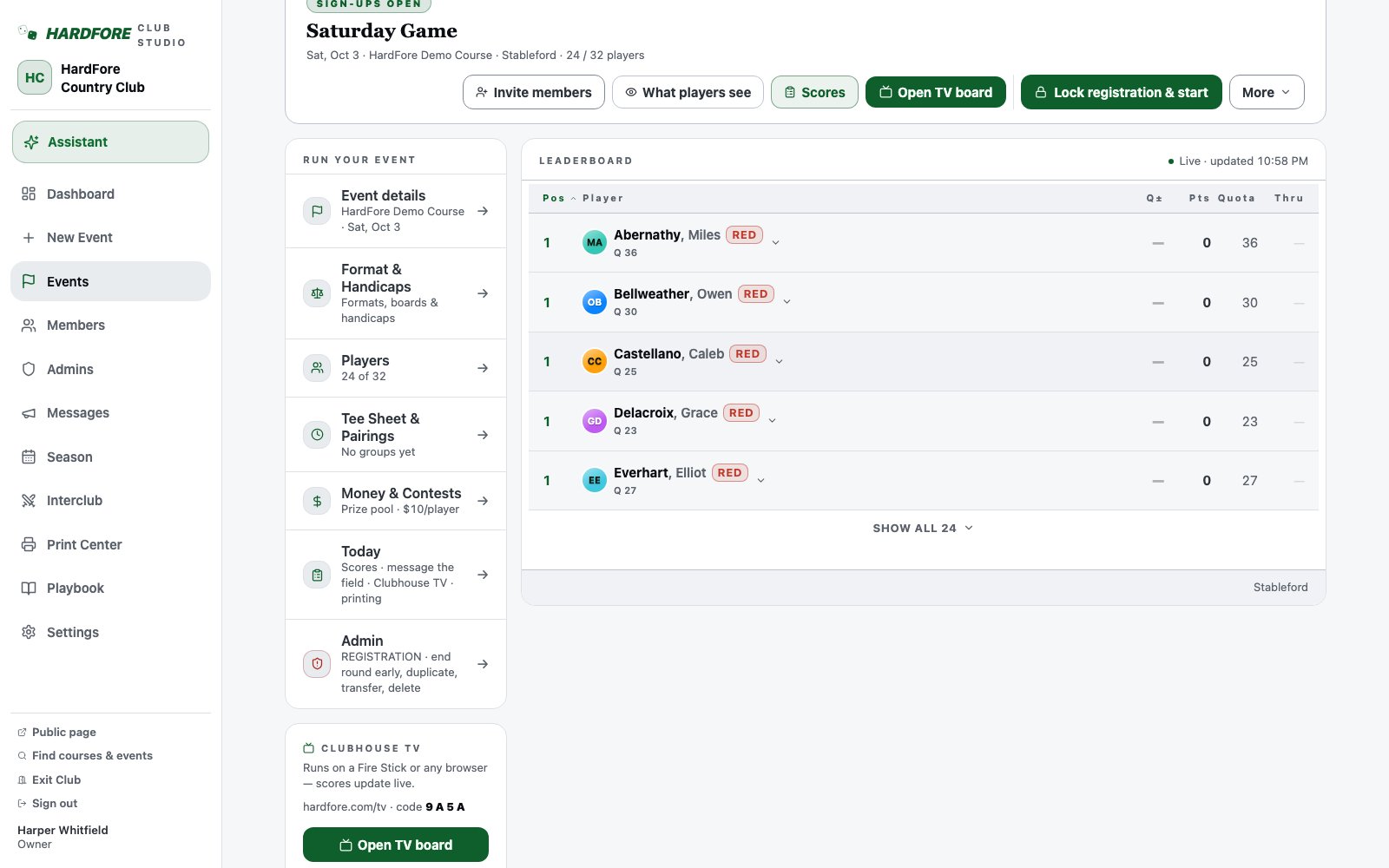Expand the Abernathy, Miles row chevron
The width and height of the screenshot is (1389, 868).
[775, 243]
